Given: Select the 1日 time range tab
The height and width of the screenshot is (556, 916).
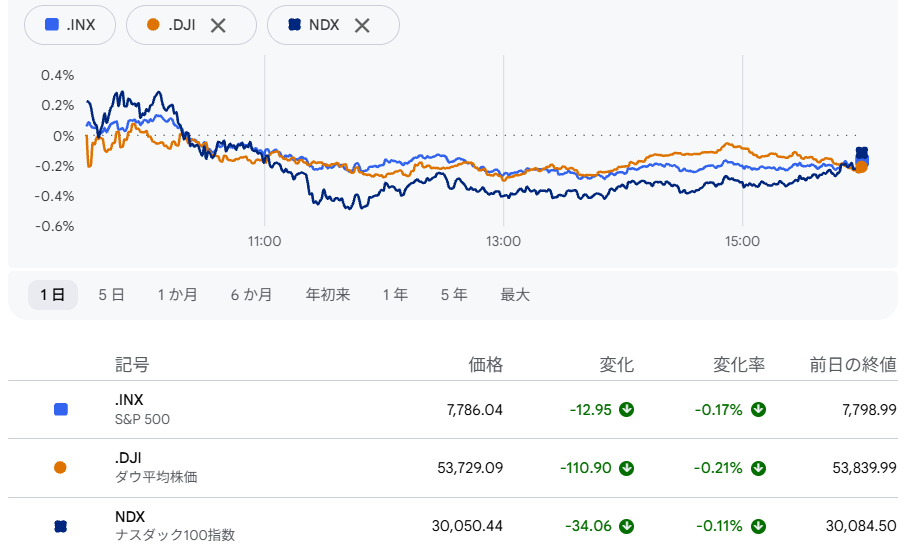Looking at the screenshot, I should [53, 295].
